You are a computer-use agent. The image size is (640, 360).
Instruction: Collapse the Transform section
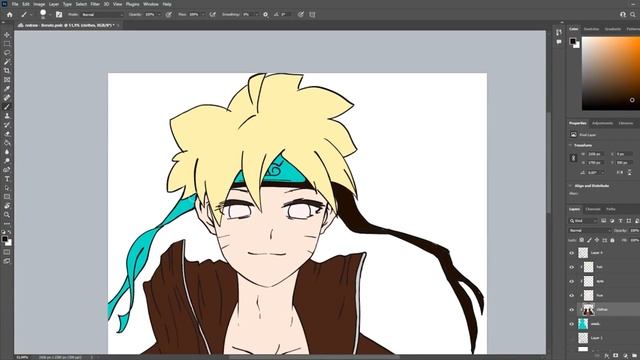(x=571, y=145)
